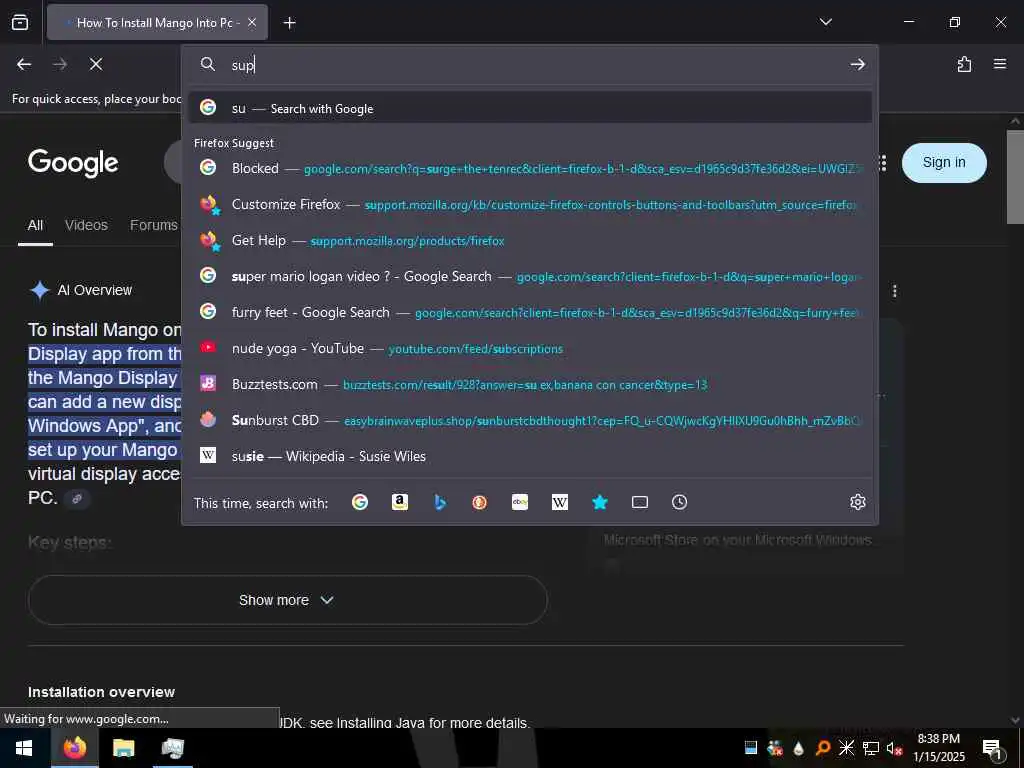Open 'Get Help' support suggestion
1024x768 pixels.
coord(530,240)
